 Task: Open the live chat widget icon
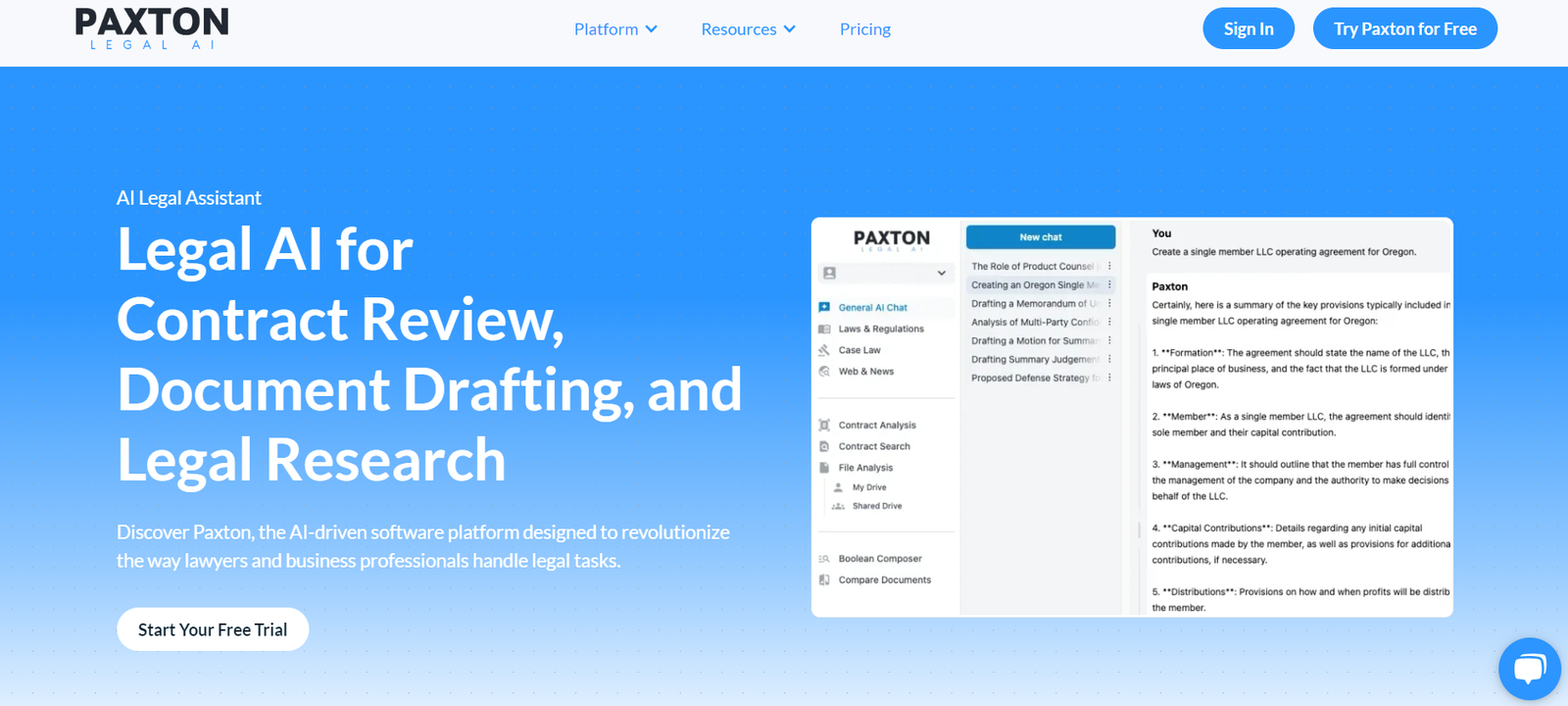click(1529, 670)
